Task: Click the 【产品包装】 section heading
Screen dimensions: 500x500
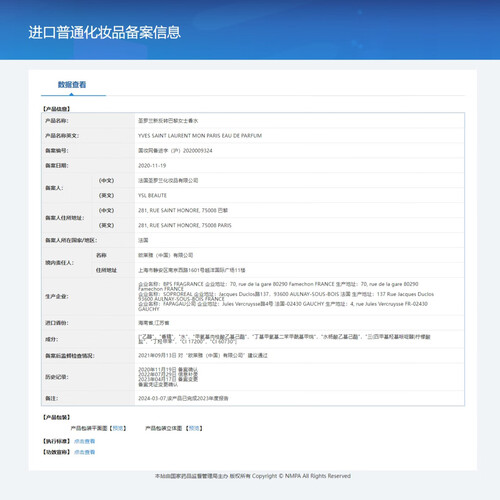Action: (56, 417)
